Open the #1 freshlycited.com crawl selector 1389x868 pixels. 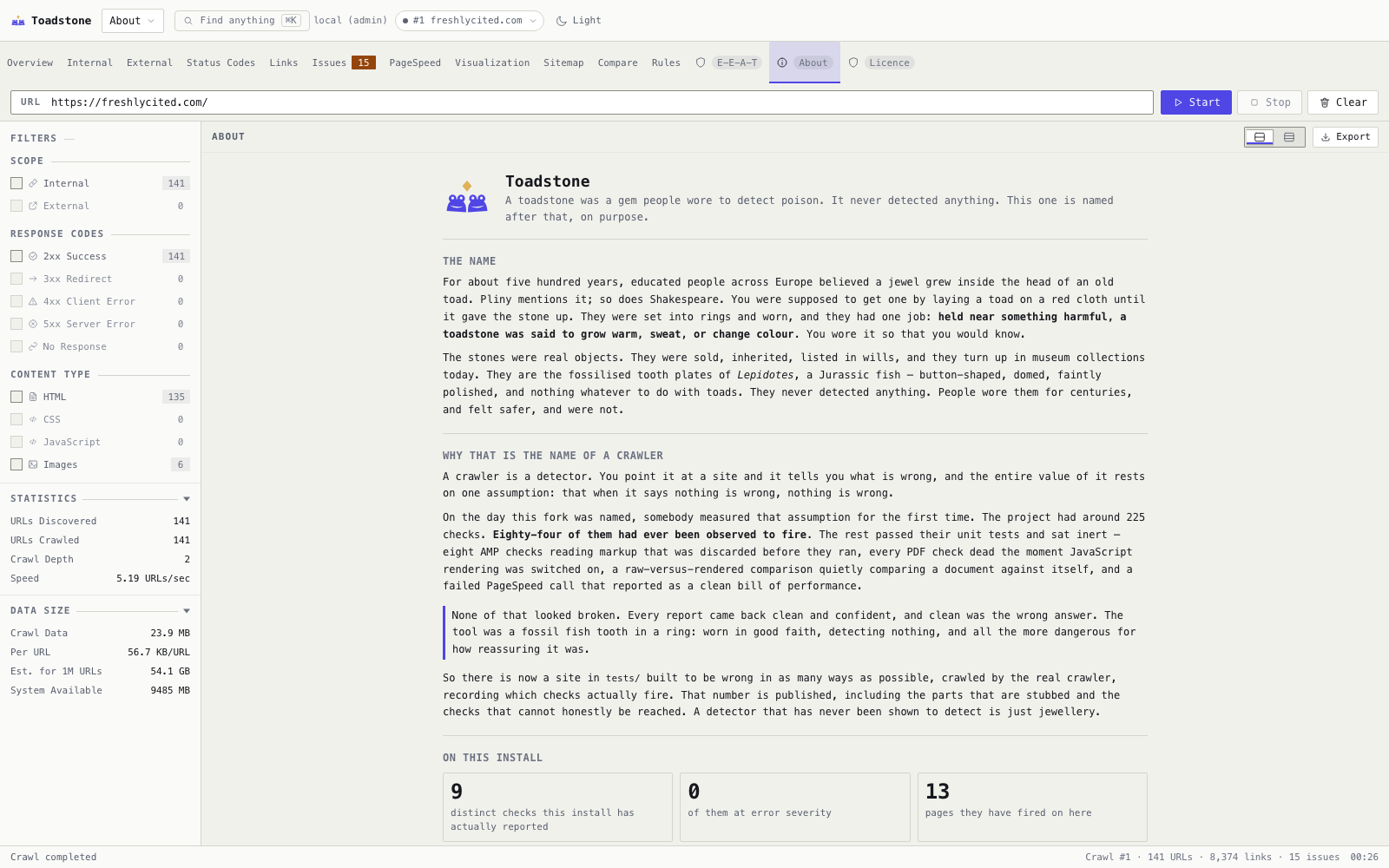(470, 21)
